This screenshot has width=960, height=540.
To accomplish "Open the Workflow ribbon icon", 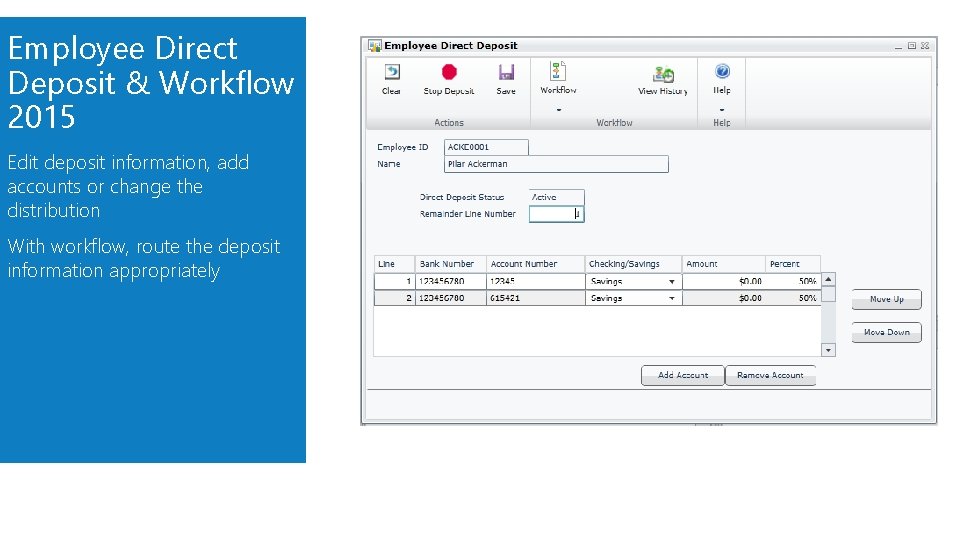I will click(x=558, y=71).
